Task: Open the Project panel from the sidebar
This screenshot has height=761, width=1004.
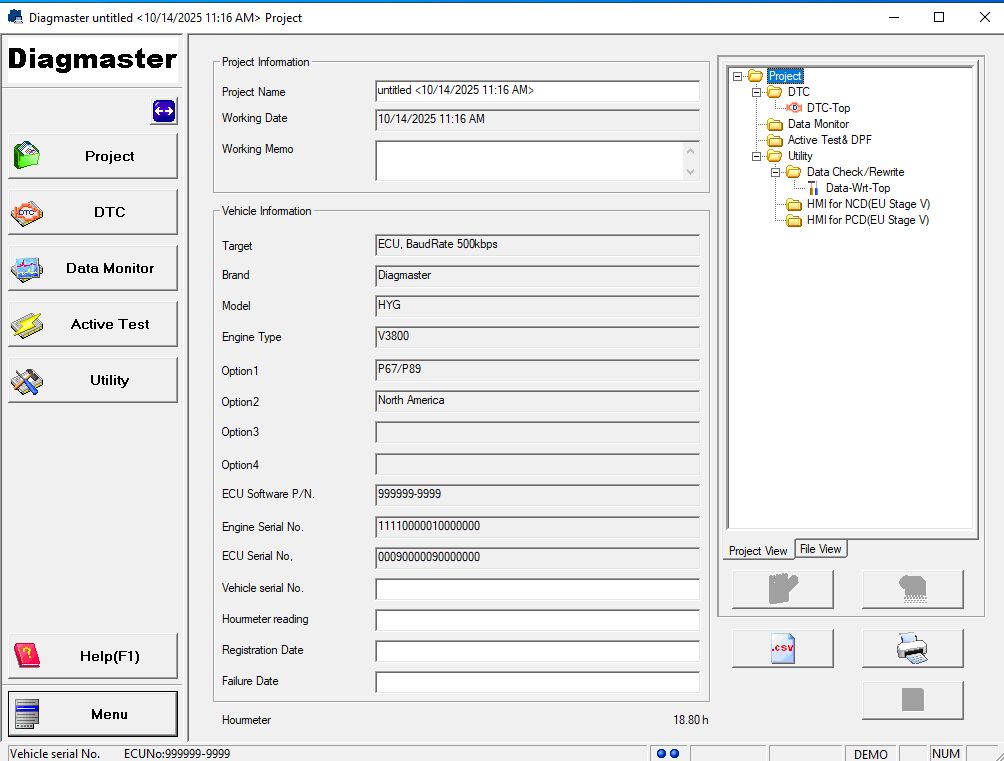Action: 92,156
